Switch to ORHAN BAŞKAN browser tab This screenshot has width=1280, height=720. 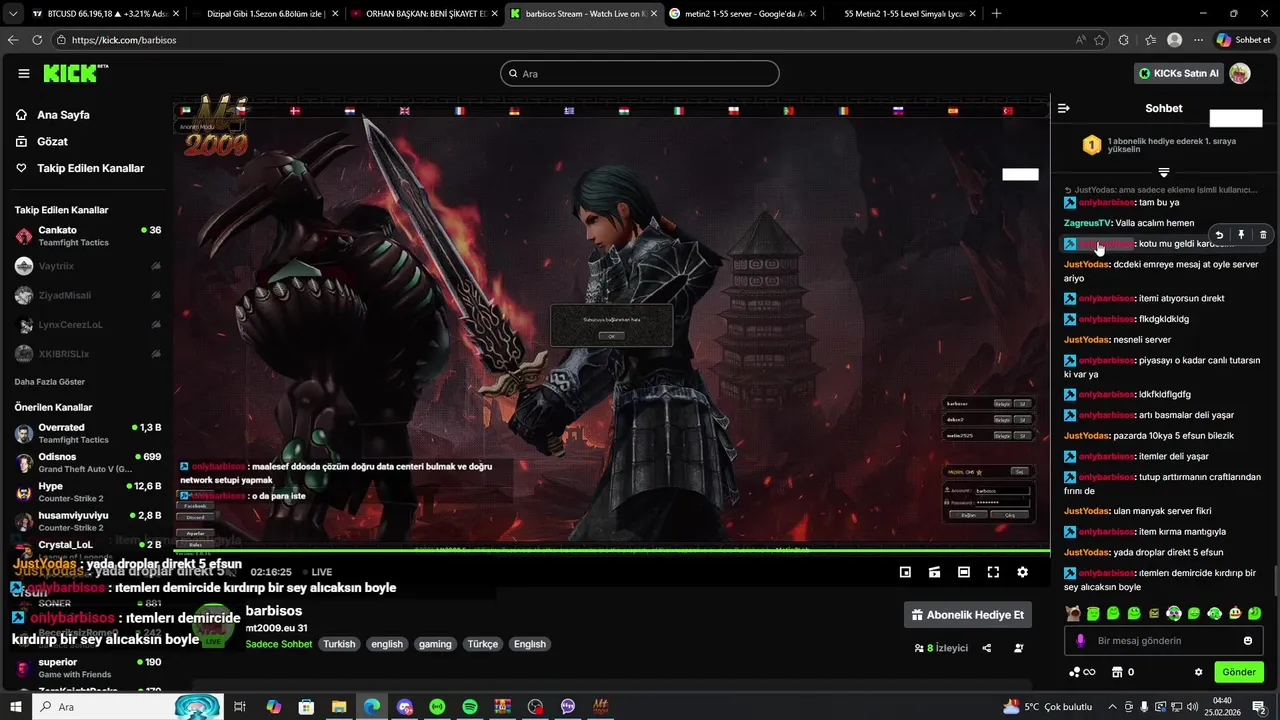pos(423,14)
